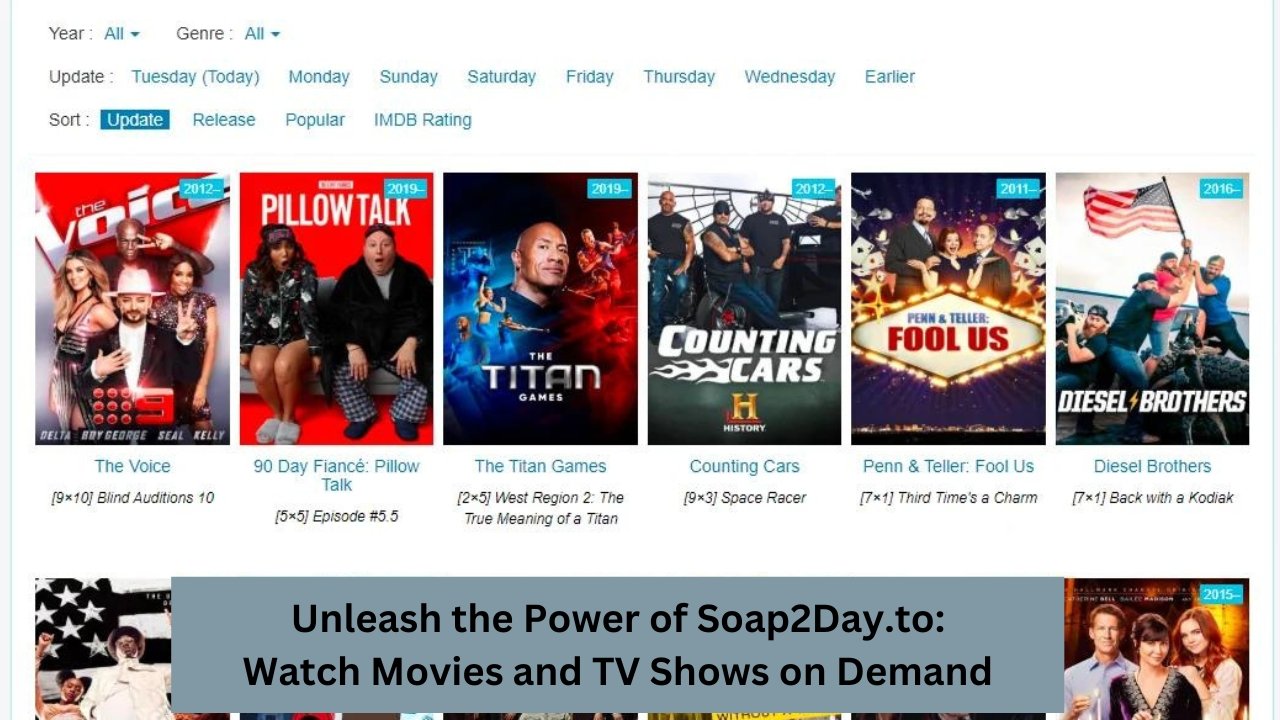The image size is (1280, 720).
Task: Open The Voice poster thumbnail
Action: click(132, 309)
